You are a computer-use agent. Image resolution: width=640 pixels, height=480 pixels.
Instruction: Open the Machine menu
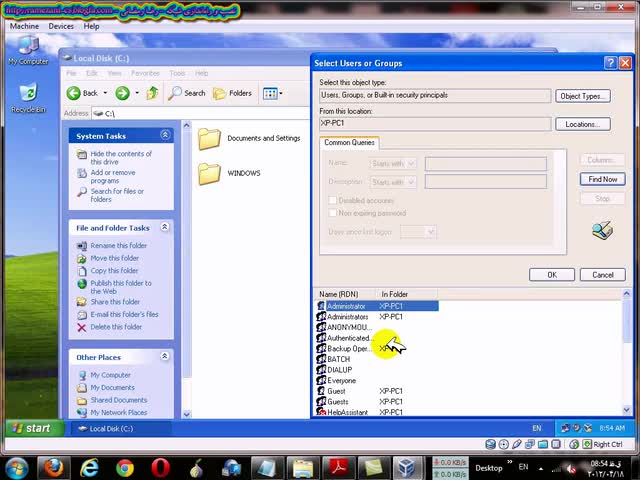(24, 26)
